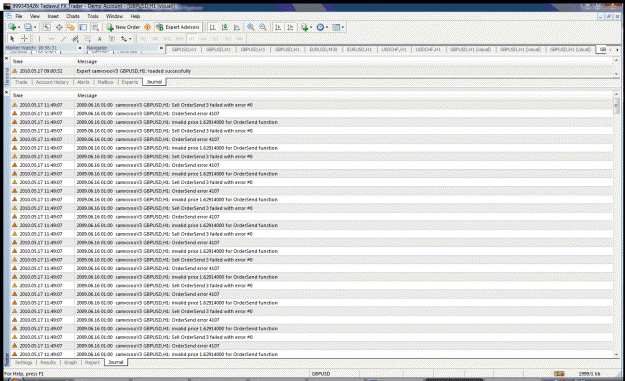Open the Charts menu
625x381 pixels.
pyautogui.click(x=73, y=16)
